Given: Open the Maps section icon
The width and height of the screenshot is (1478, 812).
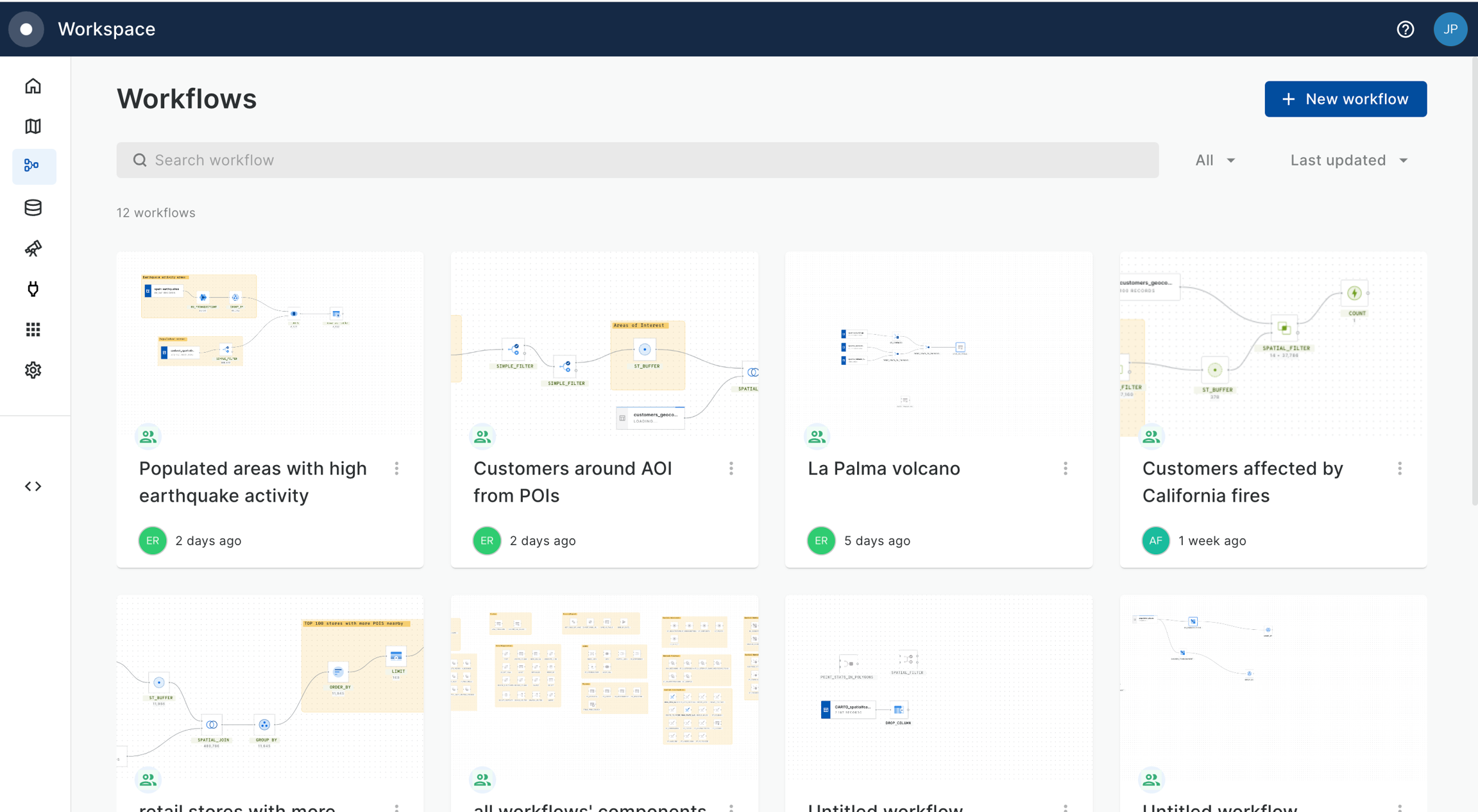Looking at the screenshot, I should pyautogui.click(x=33, y=126).
